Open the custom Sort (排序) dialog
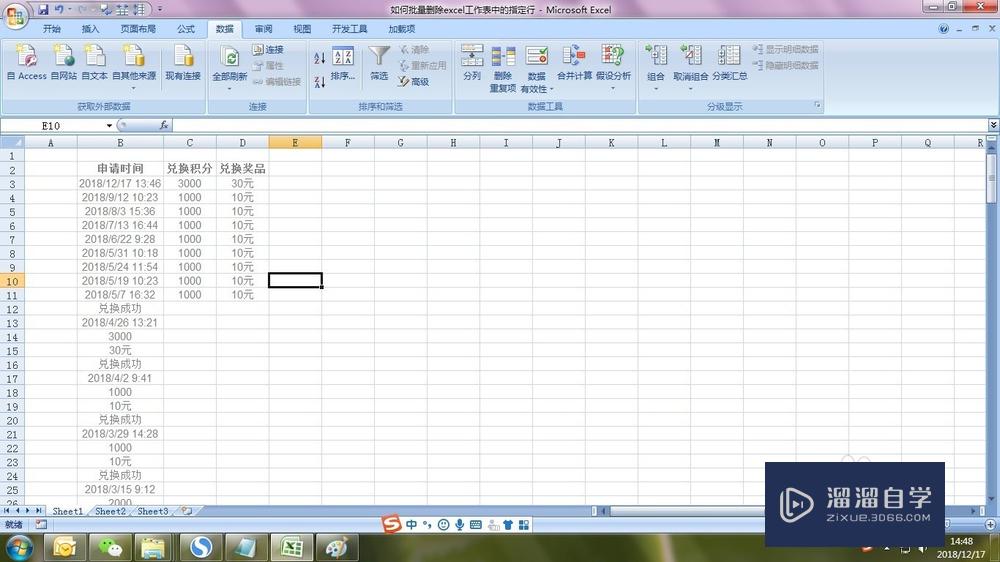Screen dimensions: 1000x562 (x=343, y=63)
